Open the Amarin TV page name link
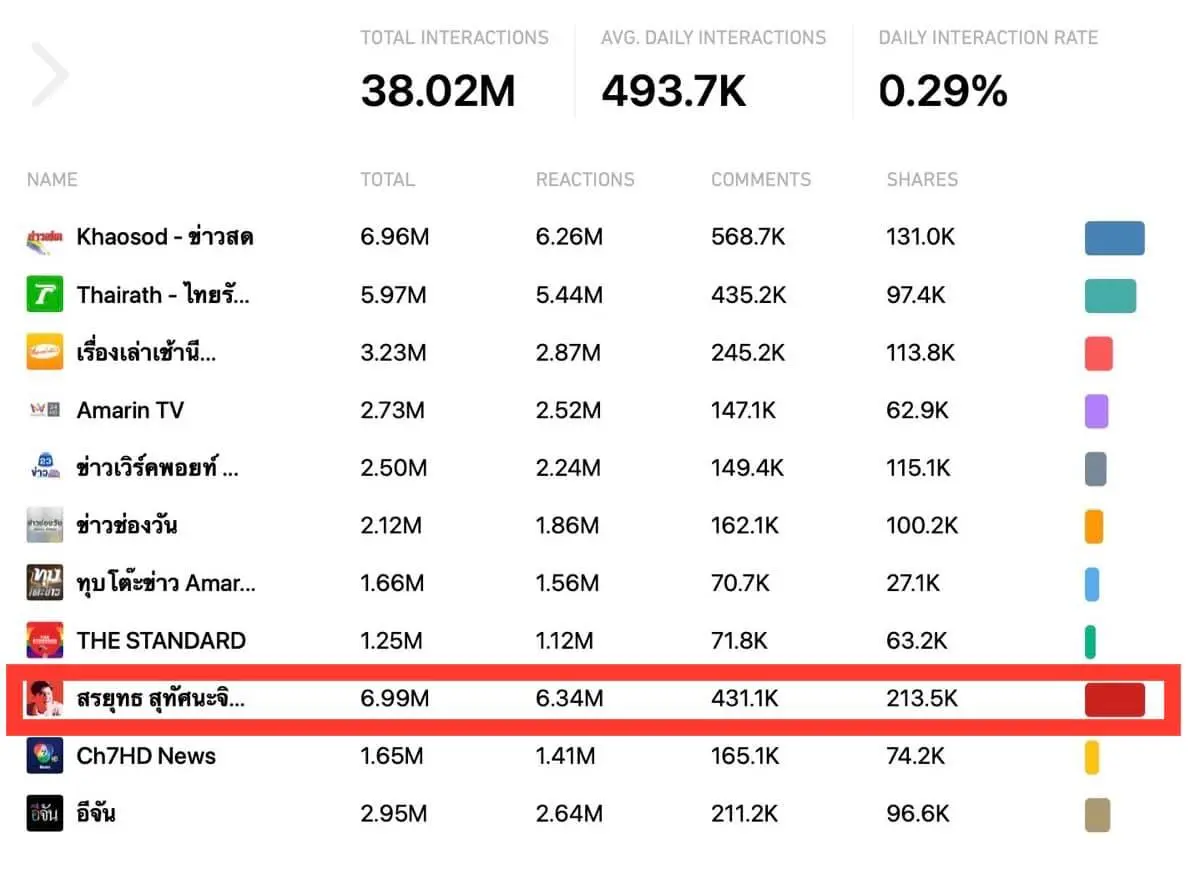The image size is (1195, 871). (x=130, y=411)
